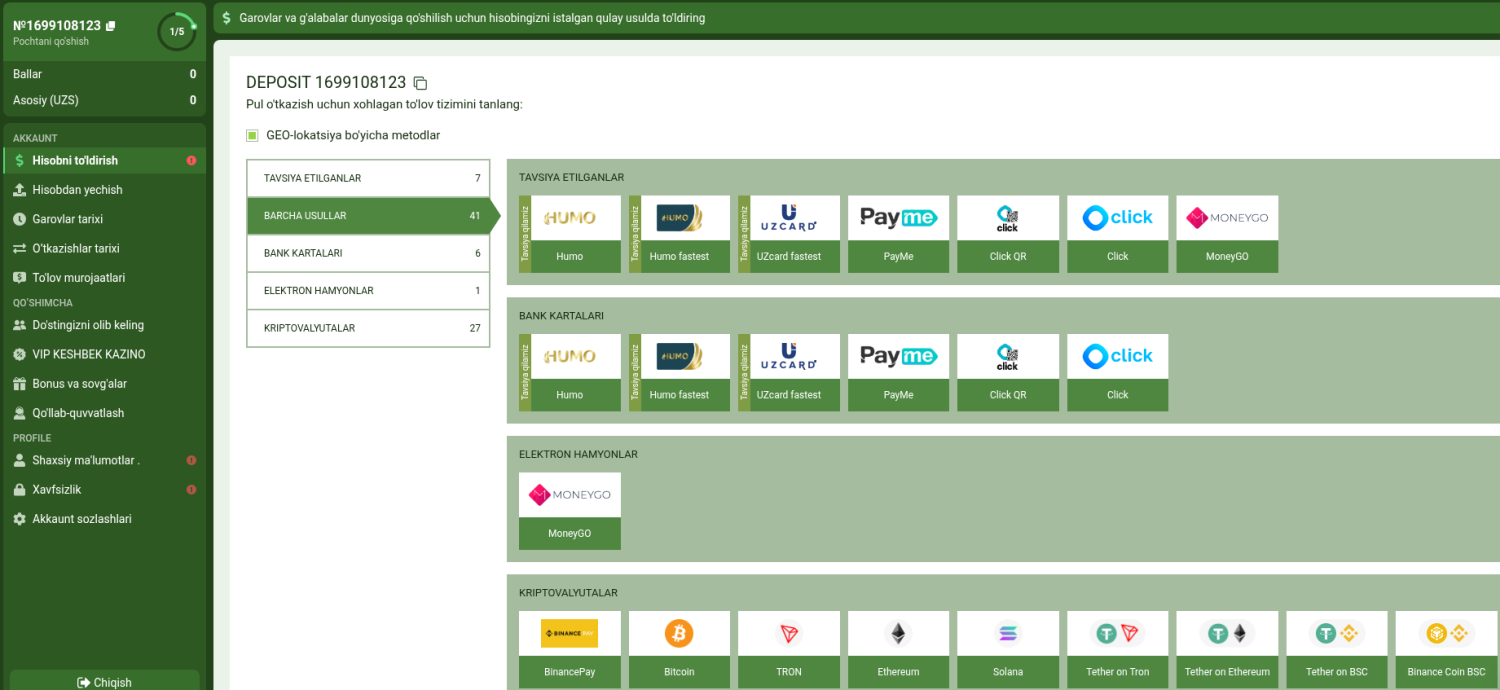
Task: Copy account number icon beside №1699108123
Action: [110, 26]
